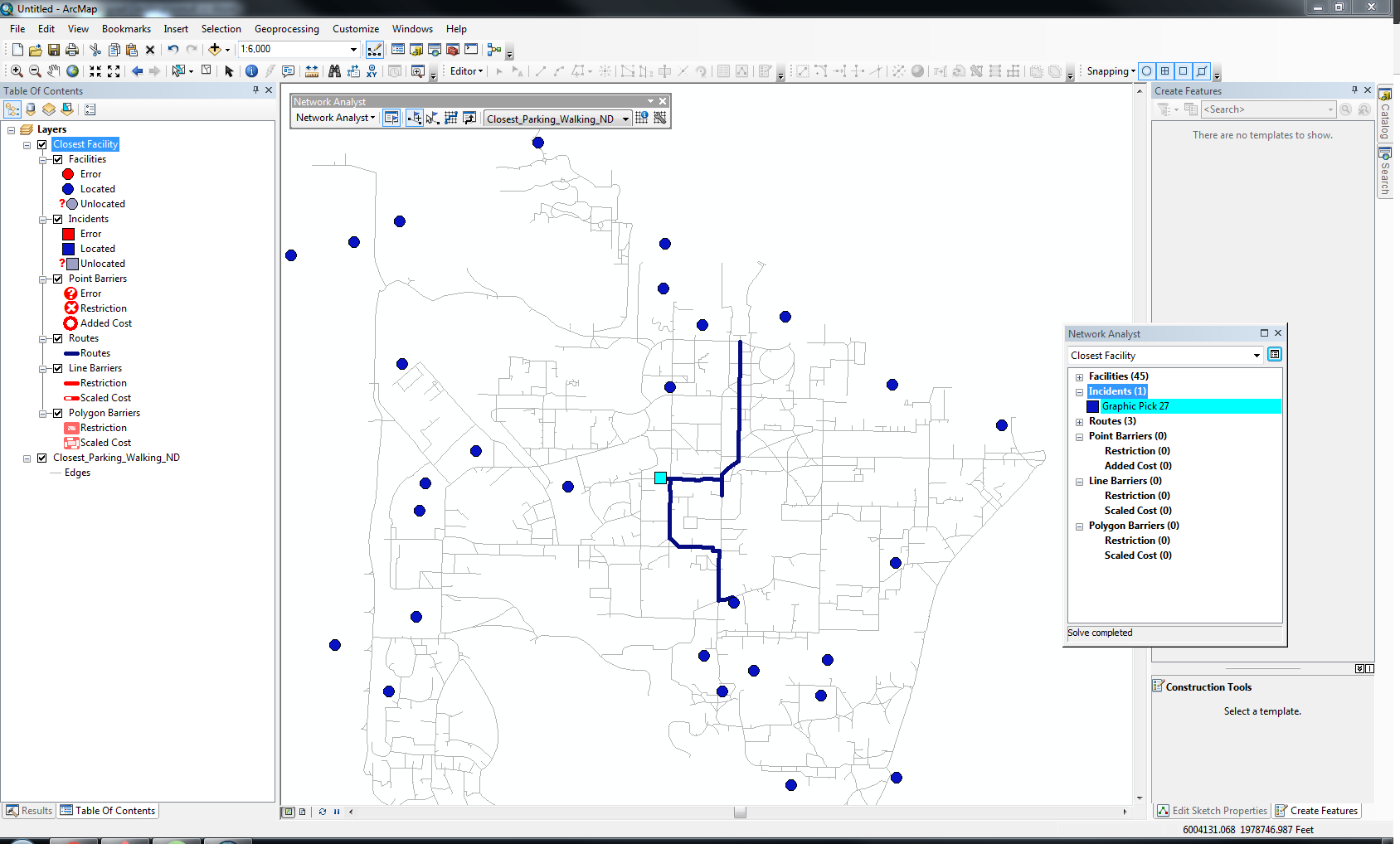Open the Bookmarks menu

tap(126, 28)
